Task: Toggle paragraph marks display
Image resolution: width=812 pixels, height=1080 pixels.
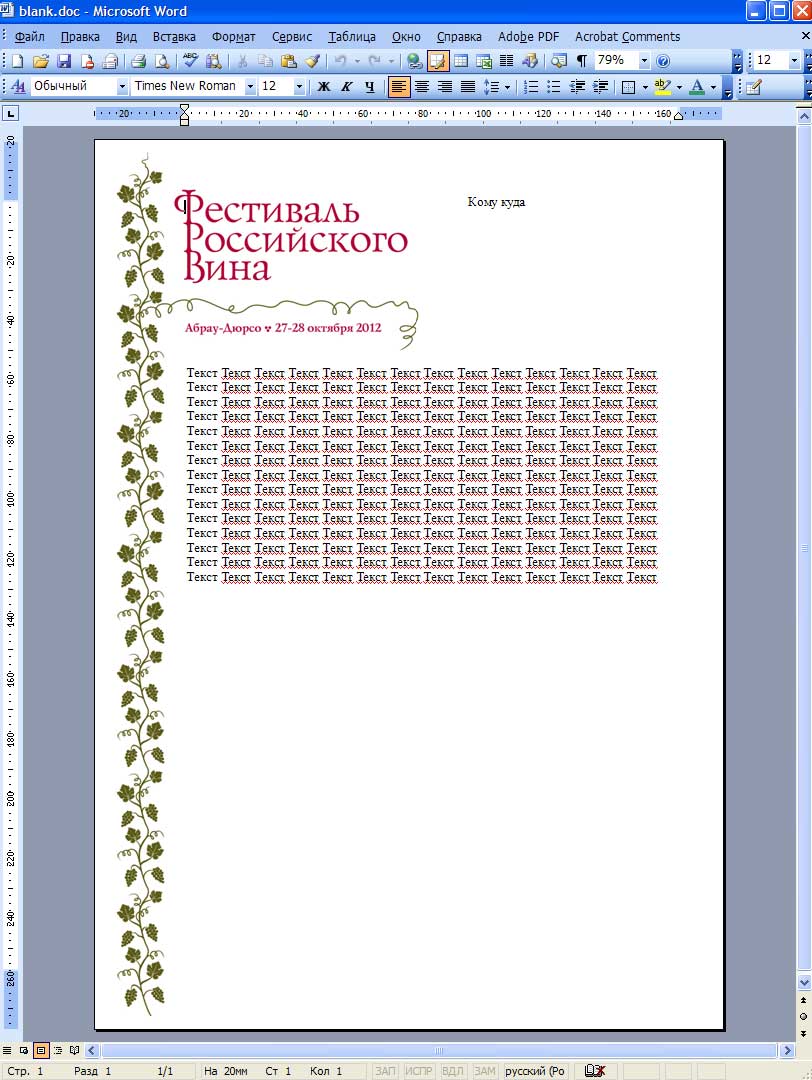Action: (x=582, y=61)
